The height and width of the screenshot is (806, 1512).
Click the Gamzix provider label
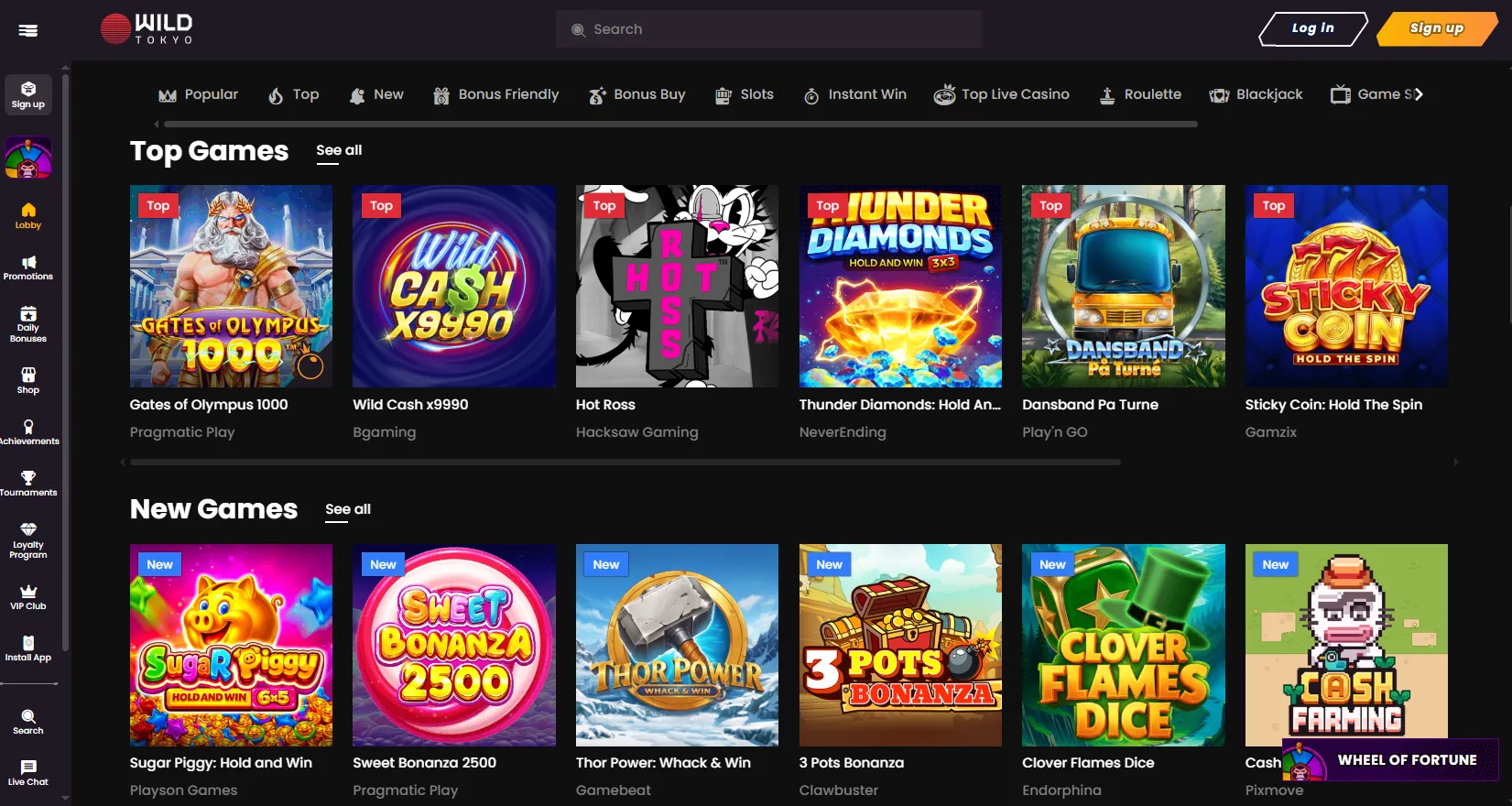point(1271,432)
